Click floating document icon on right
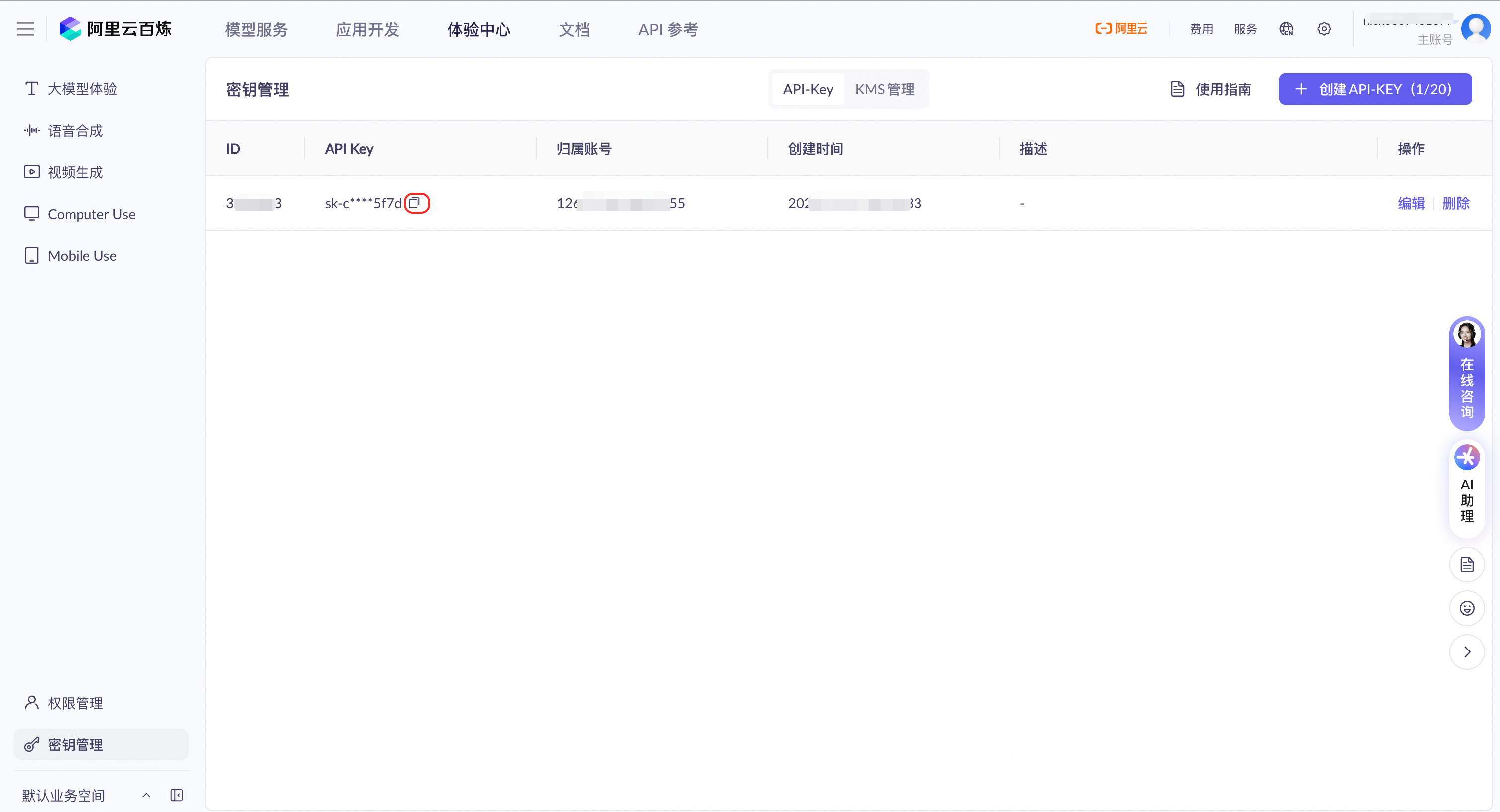This screenshot has height=812, width=1500. pos(1466,565)
